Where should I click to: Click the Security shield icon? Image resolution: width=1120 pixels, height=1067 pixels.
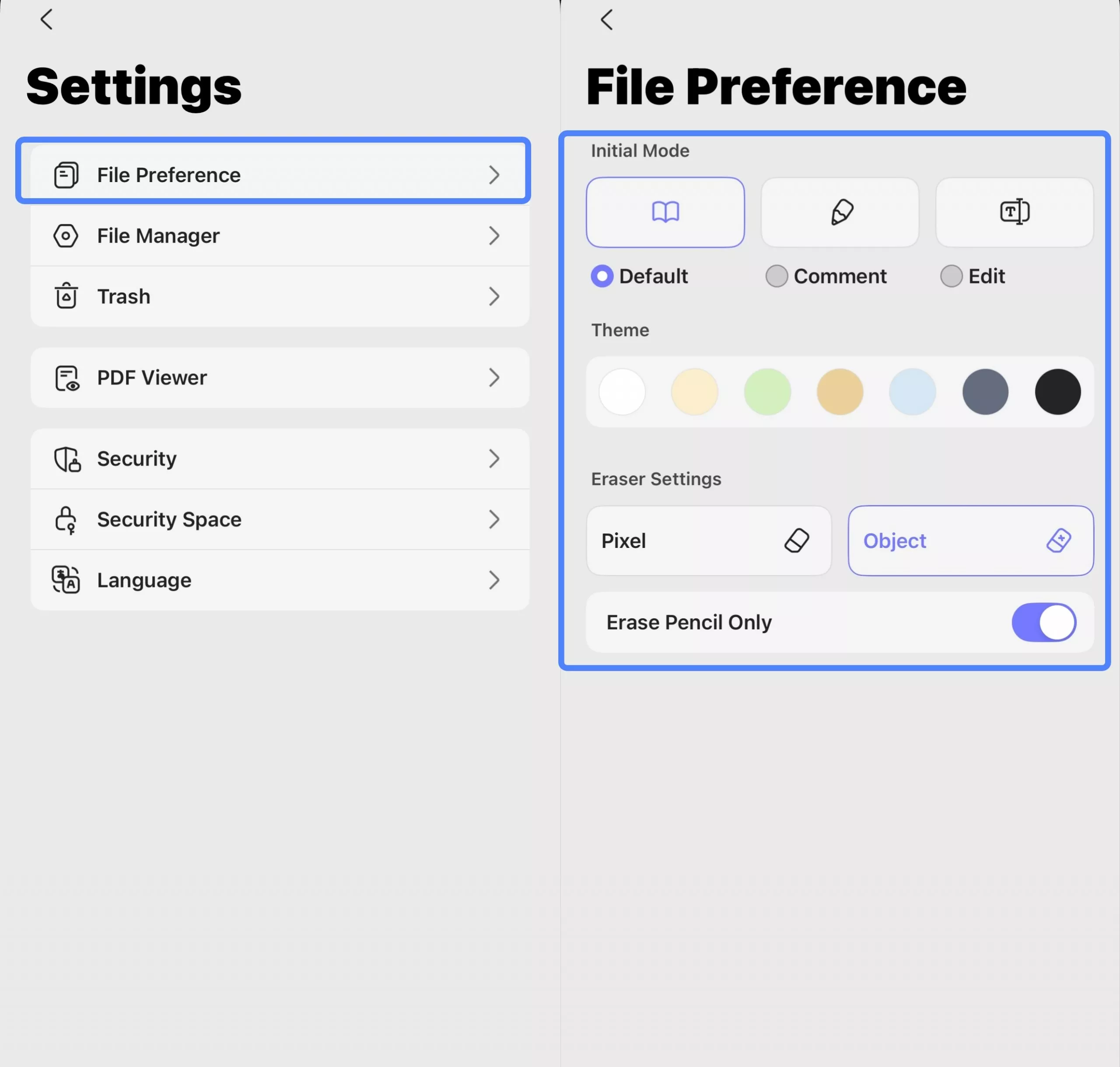point(66,458)
